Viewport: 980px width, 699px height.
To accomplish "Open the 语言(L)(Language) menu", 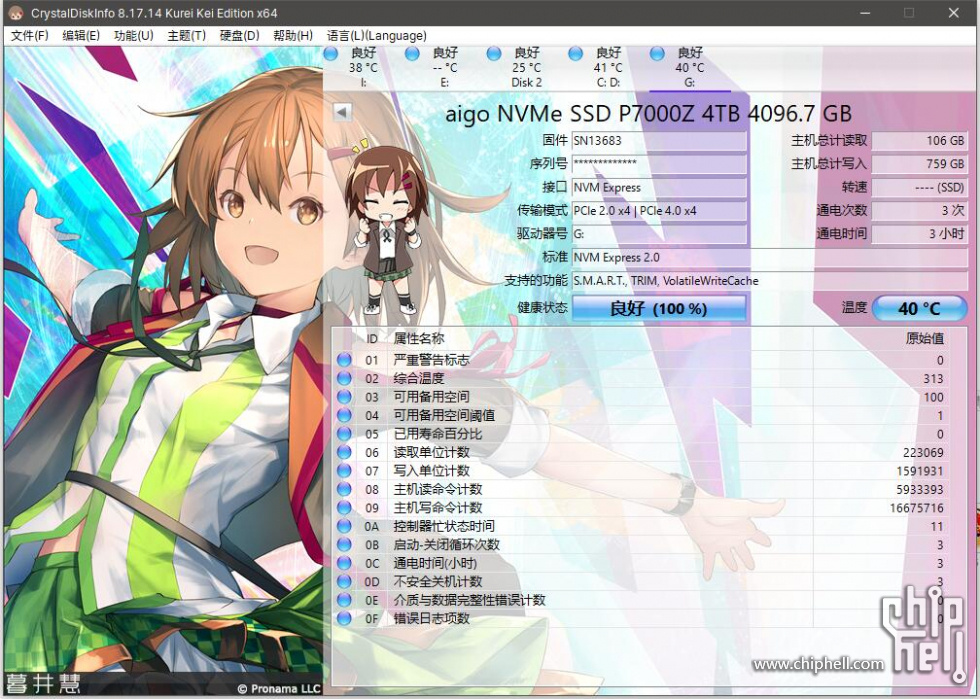I will (x=377, y=36).
